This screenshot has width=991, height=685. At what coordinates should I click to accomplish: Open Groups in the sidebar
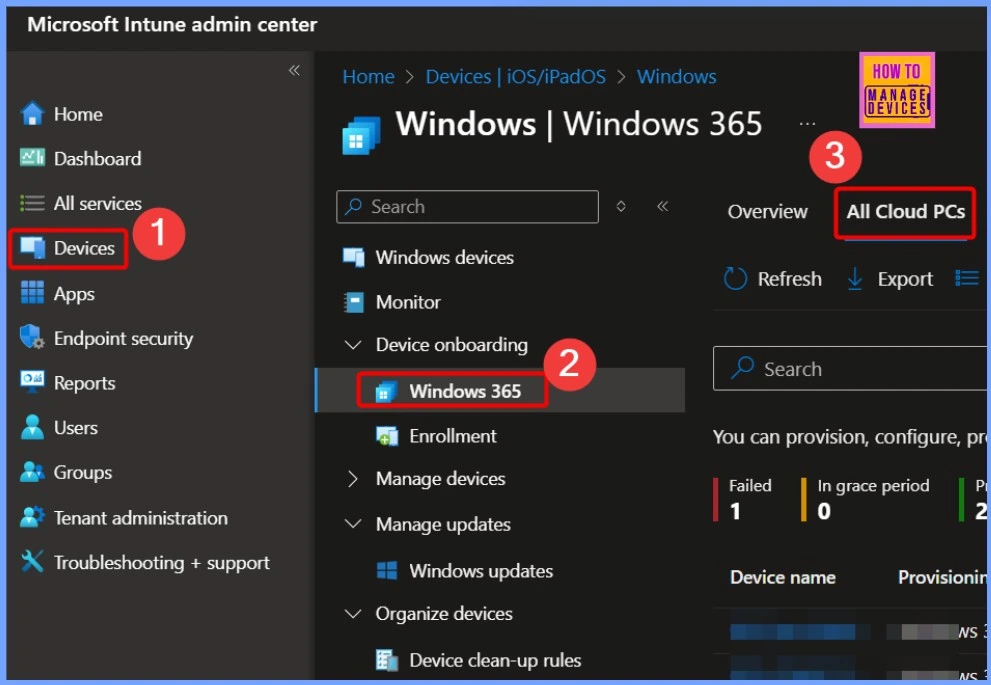pos(82,473)
